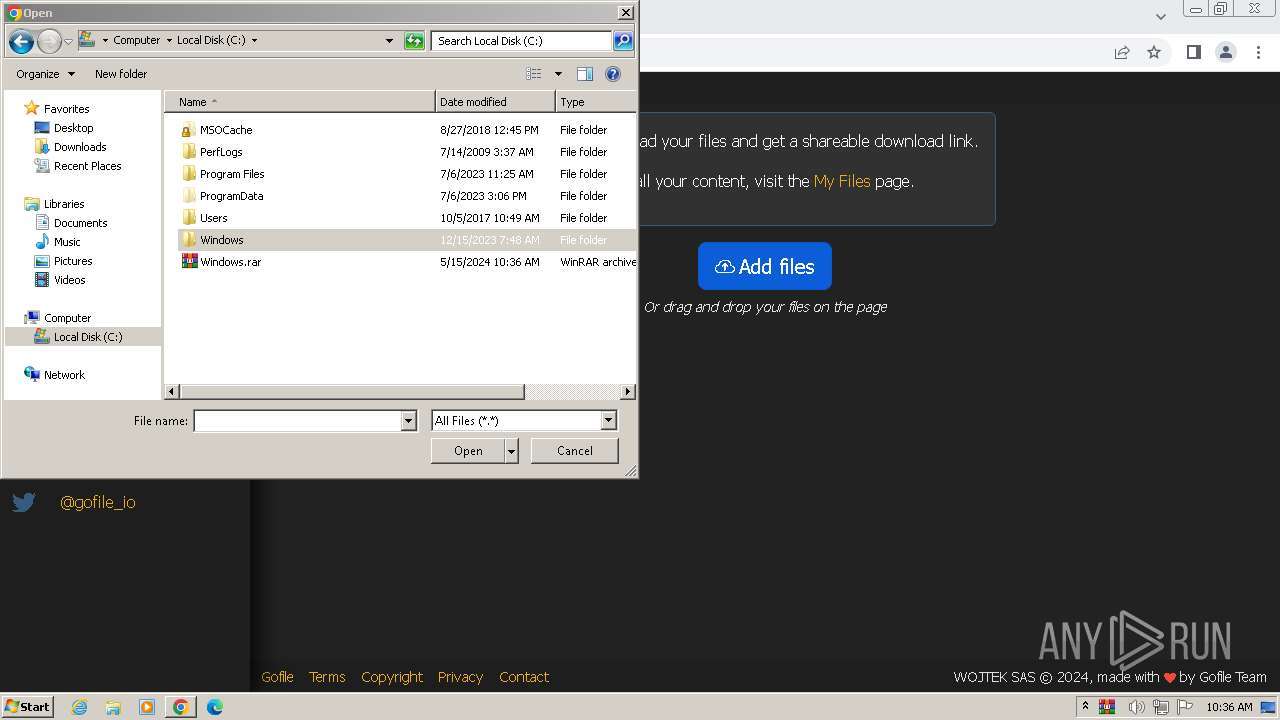Open the address bar history dropdown
Viewport: 1280px width, 720px height.
(389, 41)
